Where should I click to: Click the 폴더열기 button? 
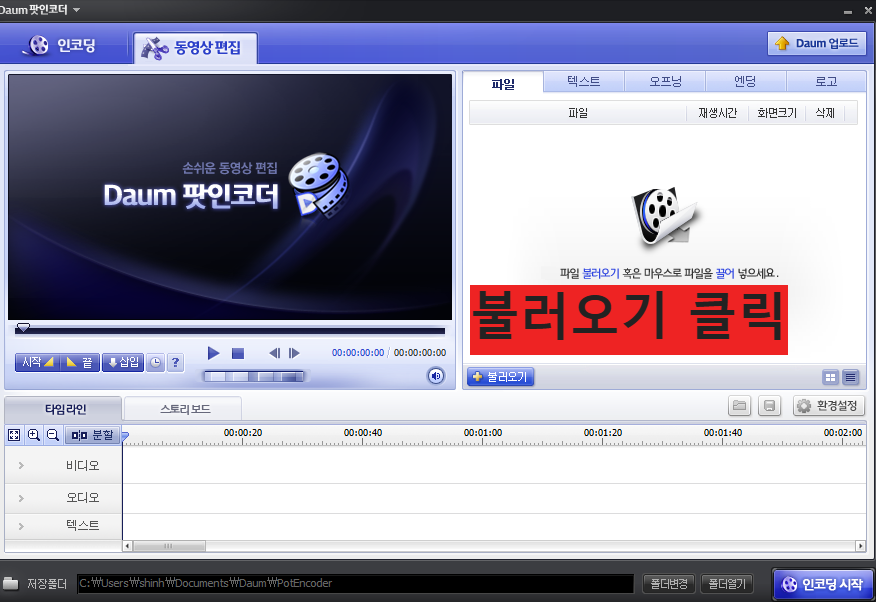pos(727,584)
